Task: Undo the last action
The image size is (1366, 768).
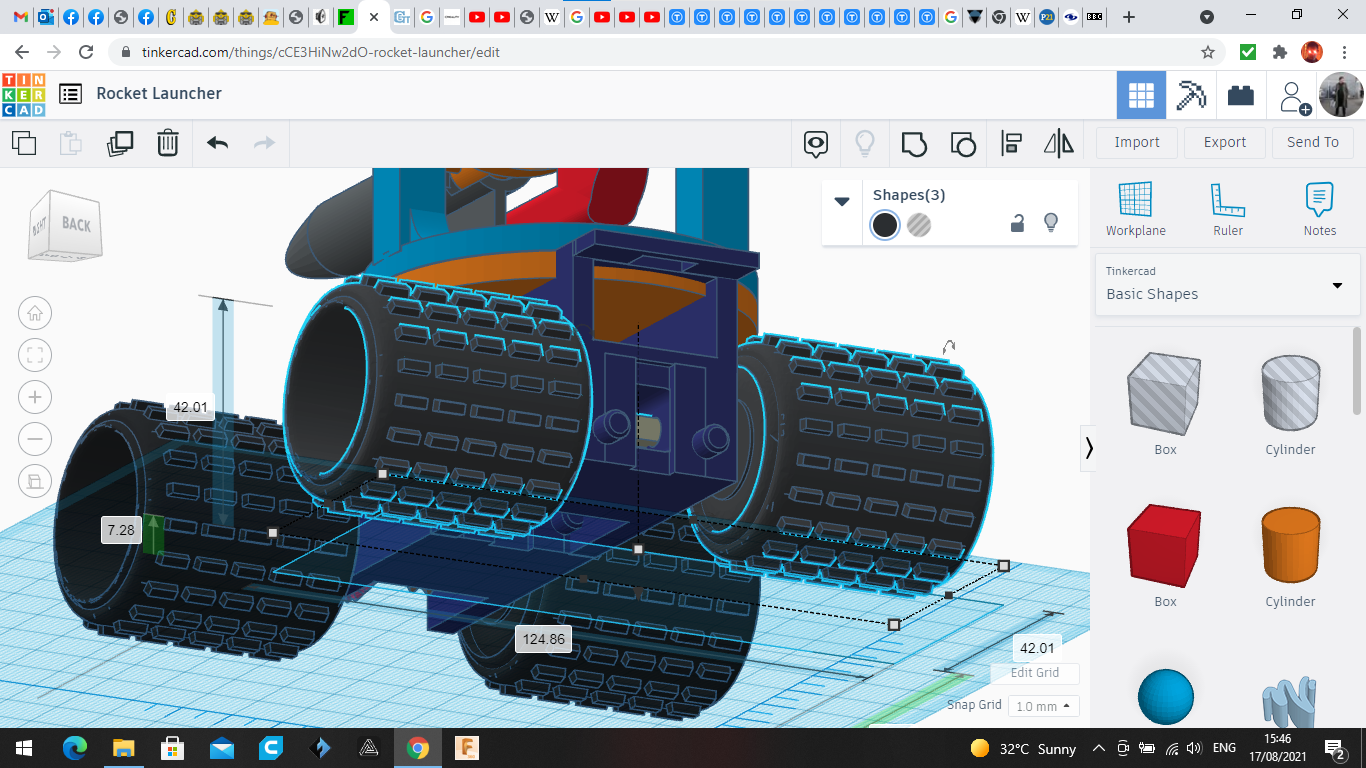Action: [217, 143]
